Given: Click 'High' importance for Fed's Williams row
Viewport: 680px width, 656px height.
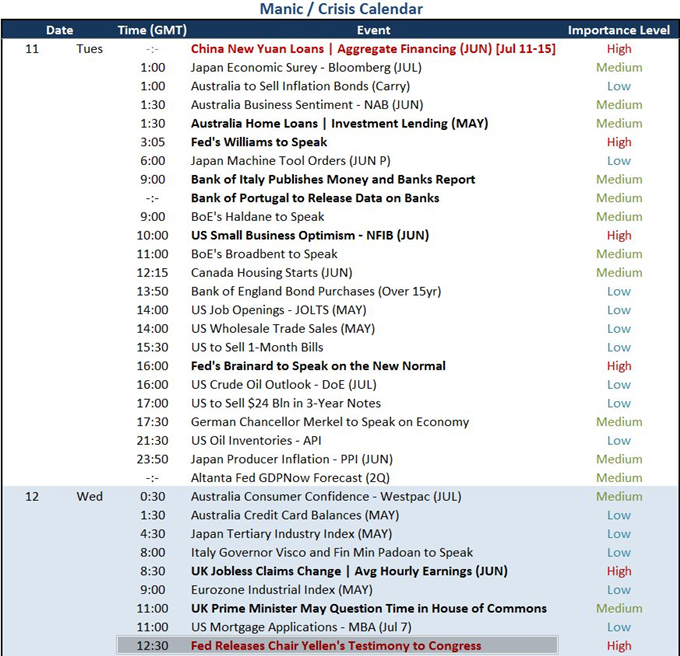Looking at the screenshot, I should (x=619, y=142).
